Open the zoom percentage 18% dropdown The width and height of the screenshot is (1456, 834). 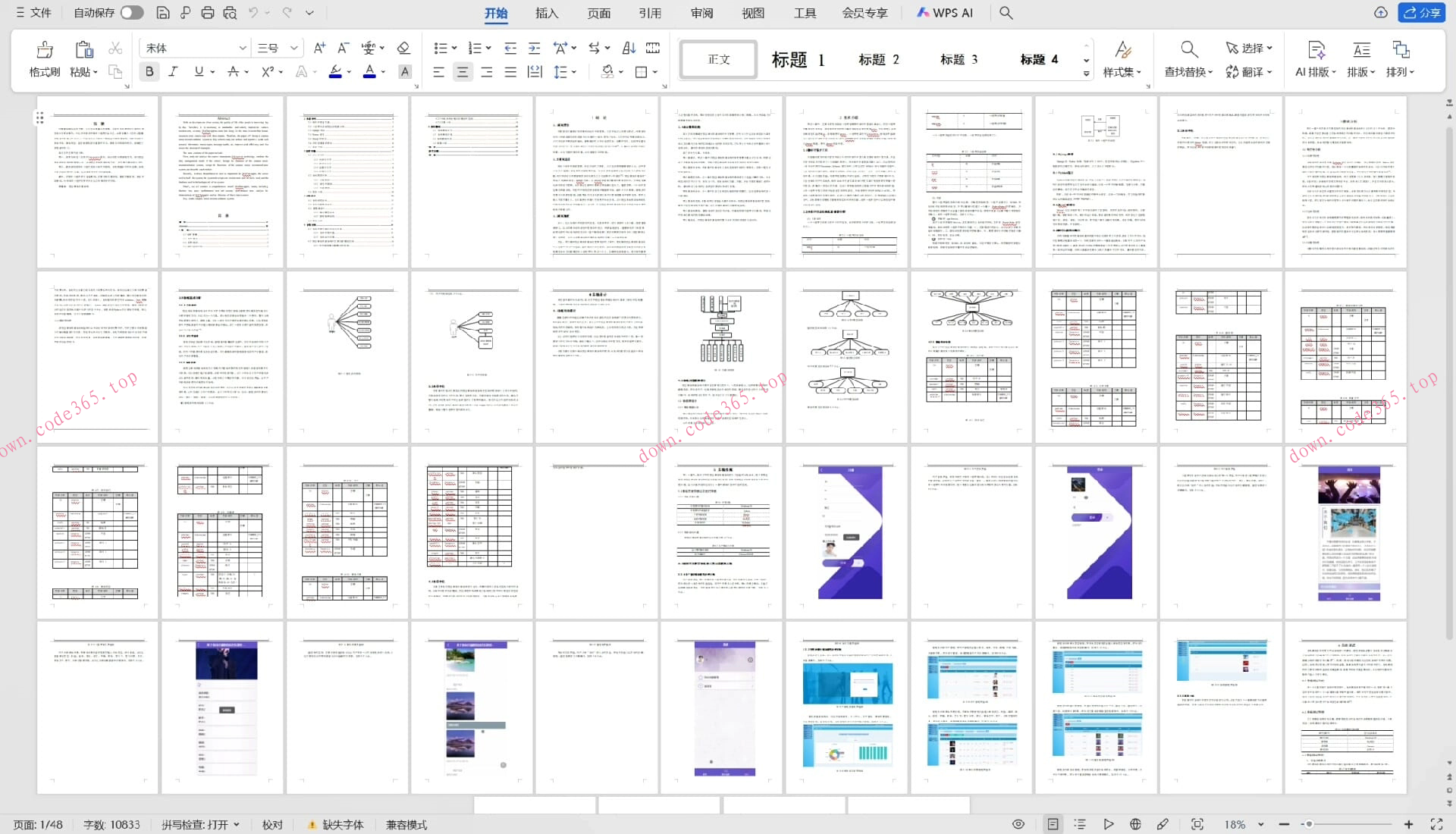tap(1261, 824)
